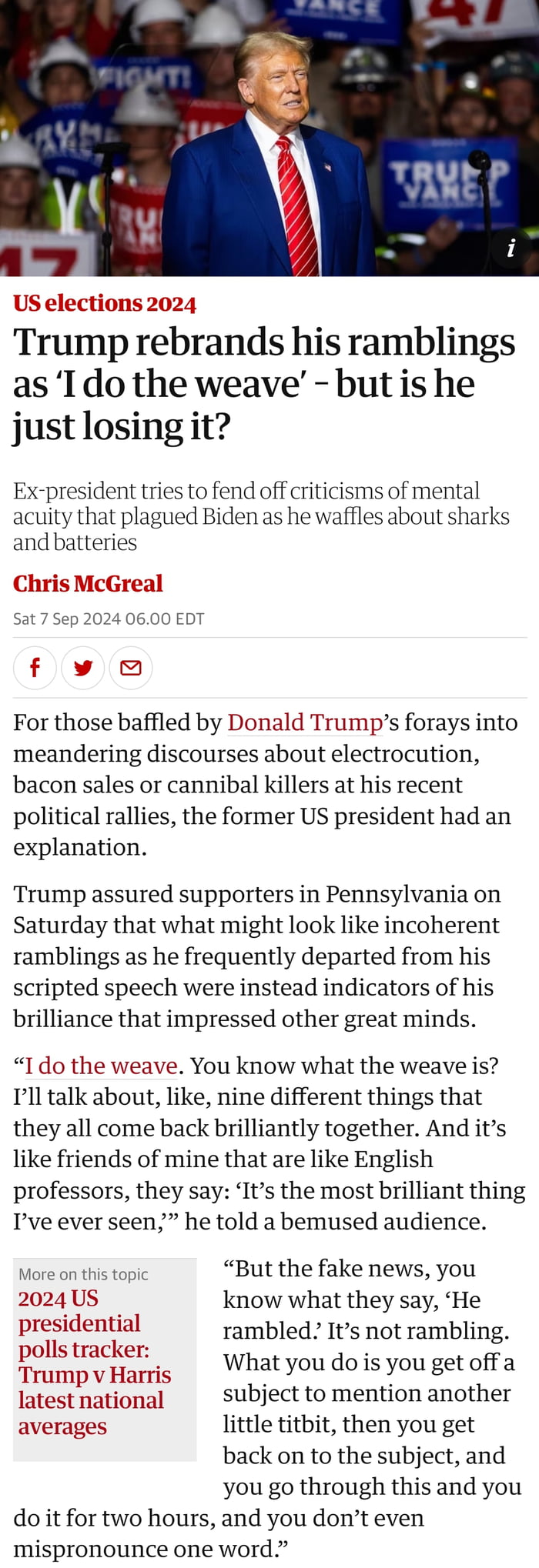Share the article by email icon

pyautogui.click(x=131, y=667)
